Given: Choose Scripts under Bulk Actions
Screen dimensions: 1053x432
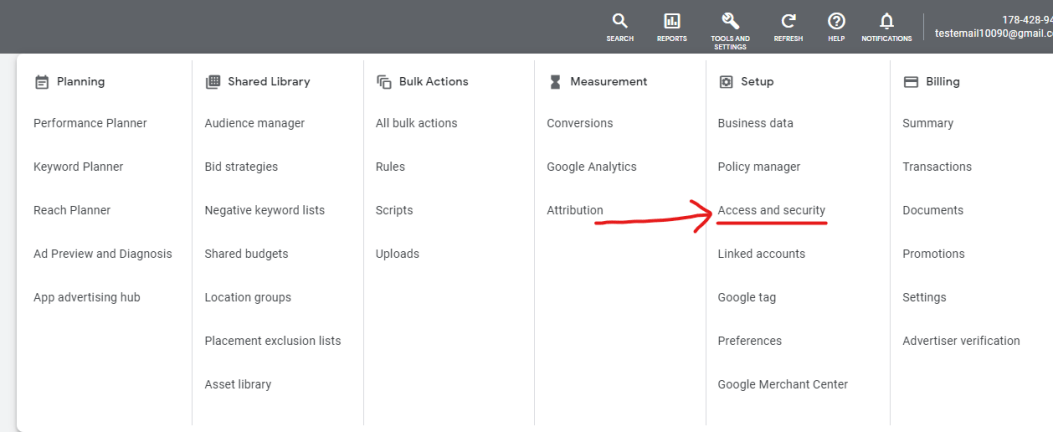Looking at the screenshot, I should click(394, 211).
